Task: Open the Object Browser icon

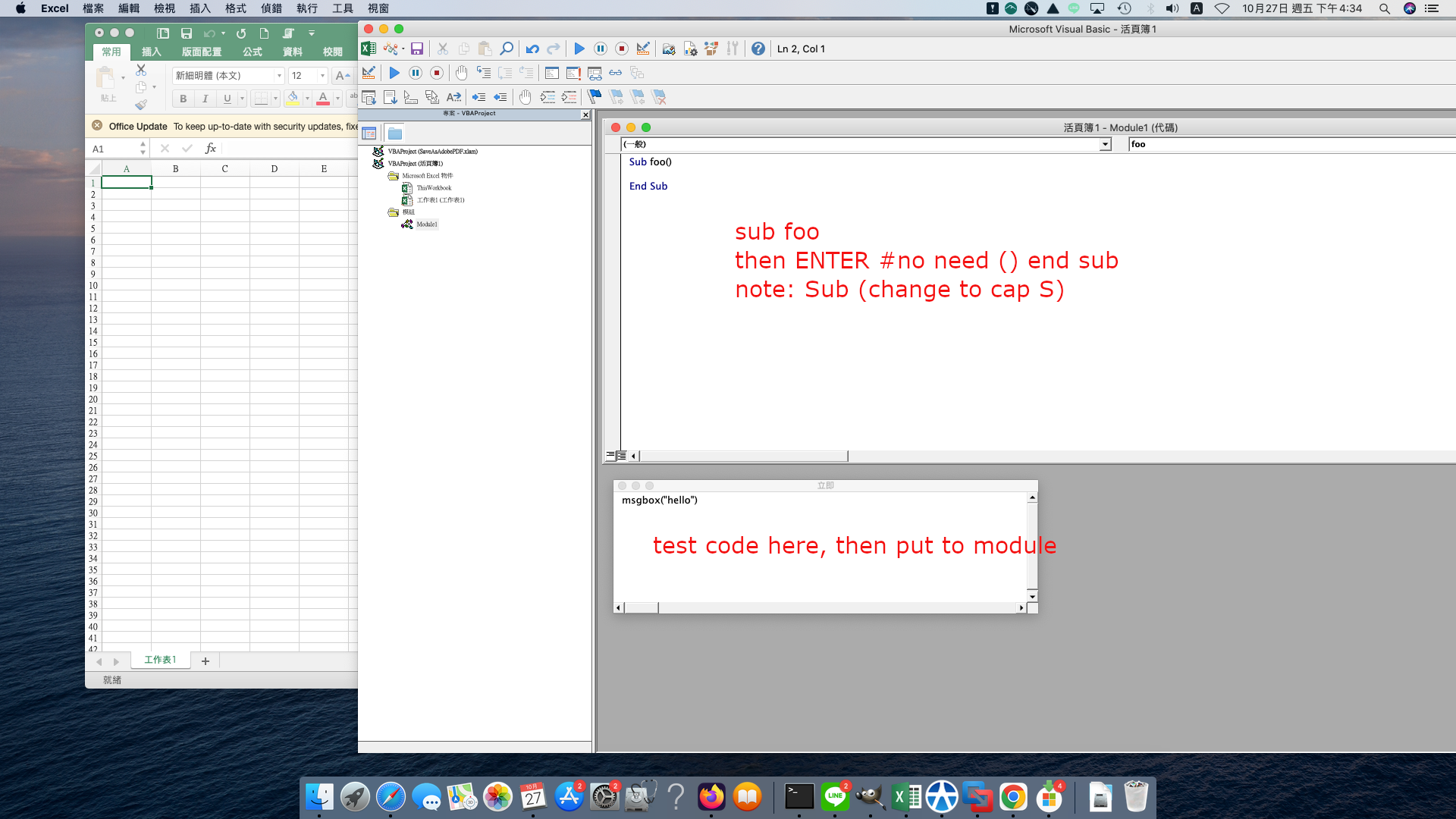Action: pyautogui.click(x=711, y=49)
